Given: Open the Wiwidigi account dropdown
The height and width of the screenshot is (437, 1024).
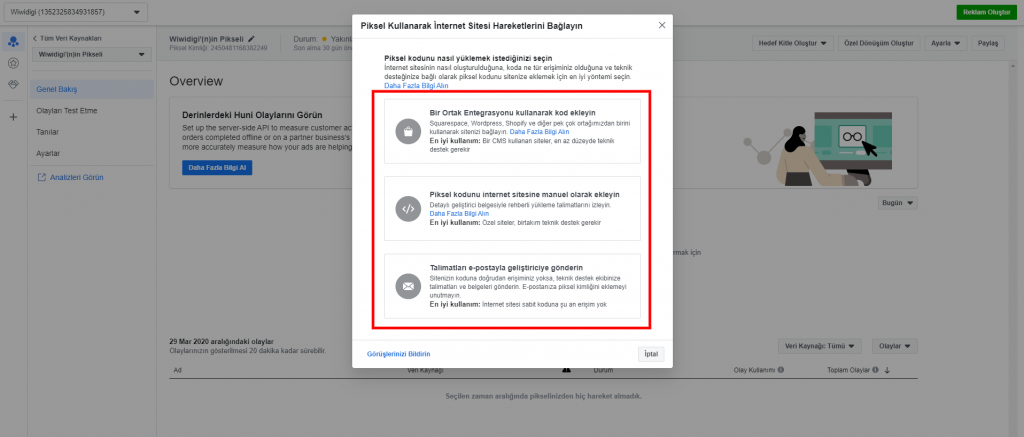Looking at the screenshot, I should (x=76, y=12).
